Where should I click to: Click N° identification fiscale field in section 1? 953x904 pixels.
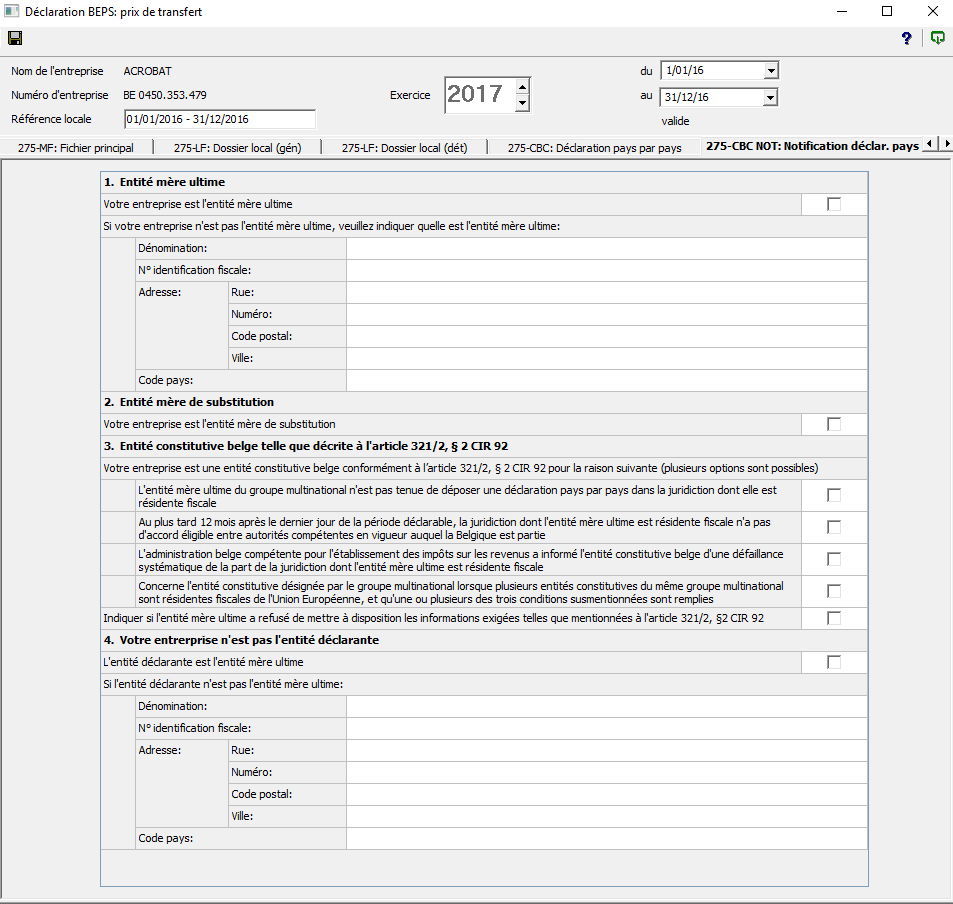[x=607, y=271]
